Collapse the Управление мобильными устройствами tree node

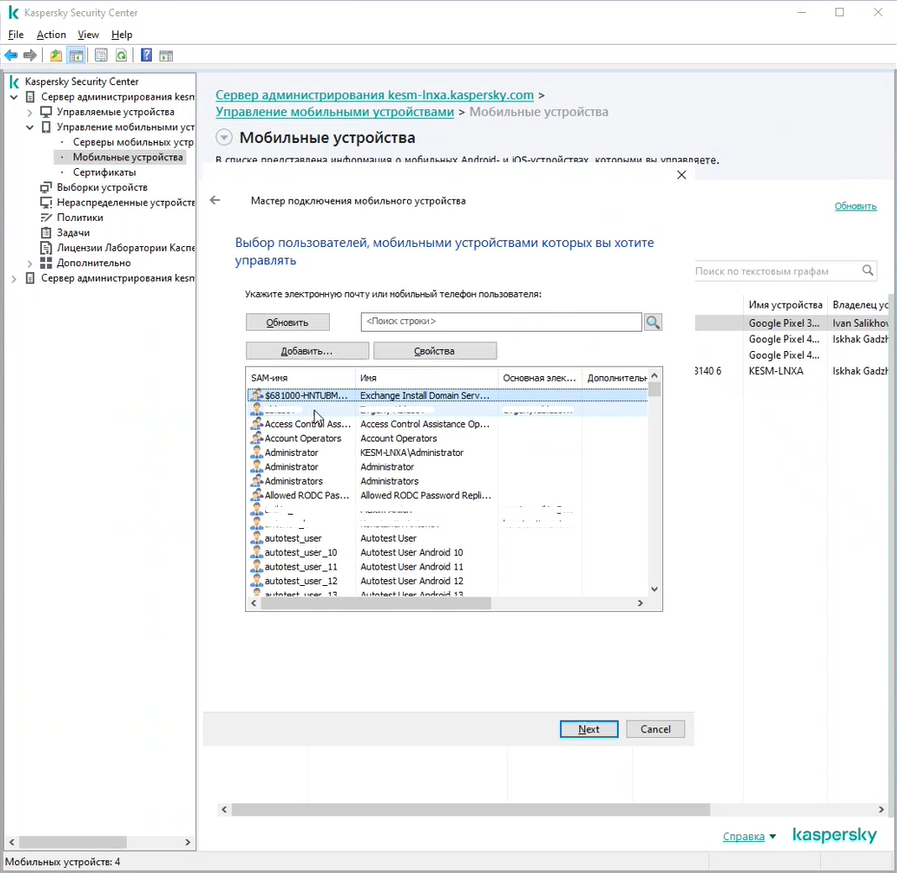30,128
